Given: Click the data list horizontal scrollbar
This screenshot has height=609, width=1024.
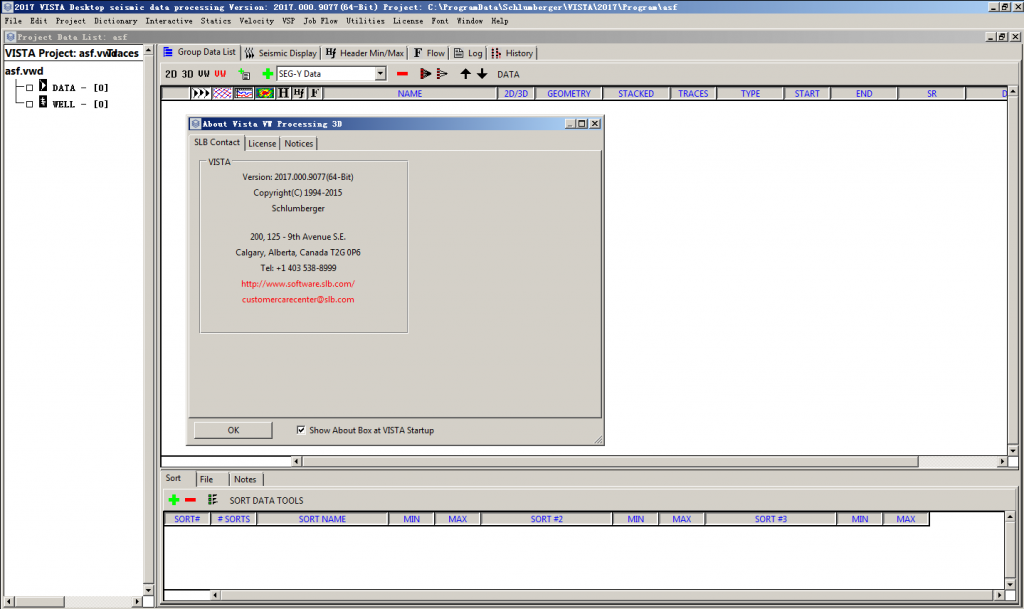Looking at the screenshot, I should (611, 461).
